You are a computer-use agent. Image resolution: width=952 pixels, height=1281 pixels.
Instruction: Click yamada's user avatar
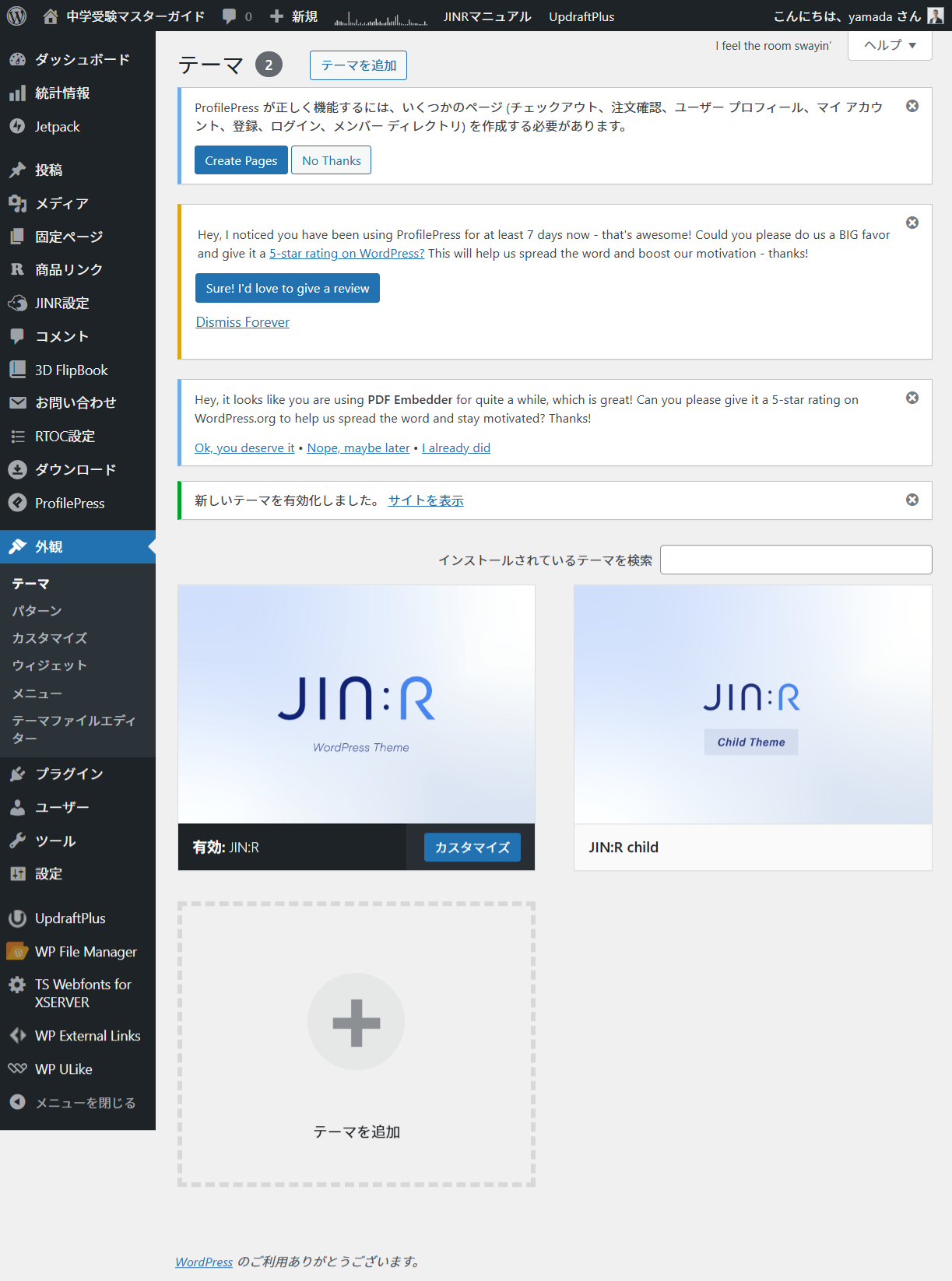(935, 16)
